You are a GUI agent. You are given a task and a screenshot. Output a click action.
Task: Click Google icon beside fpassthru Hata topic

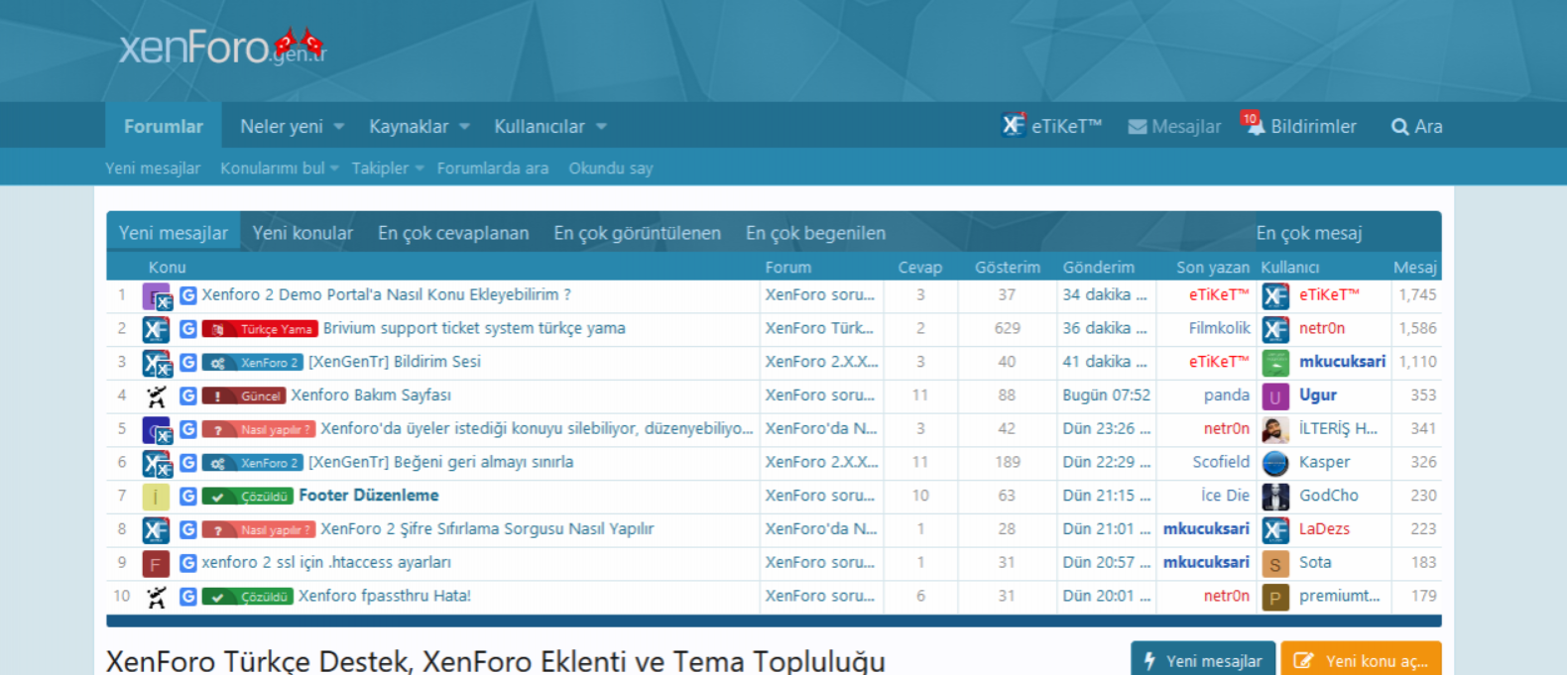[187, 596]
